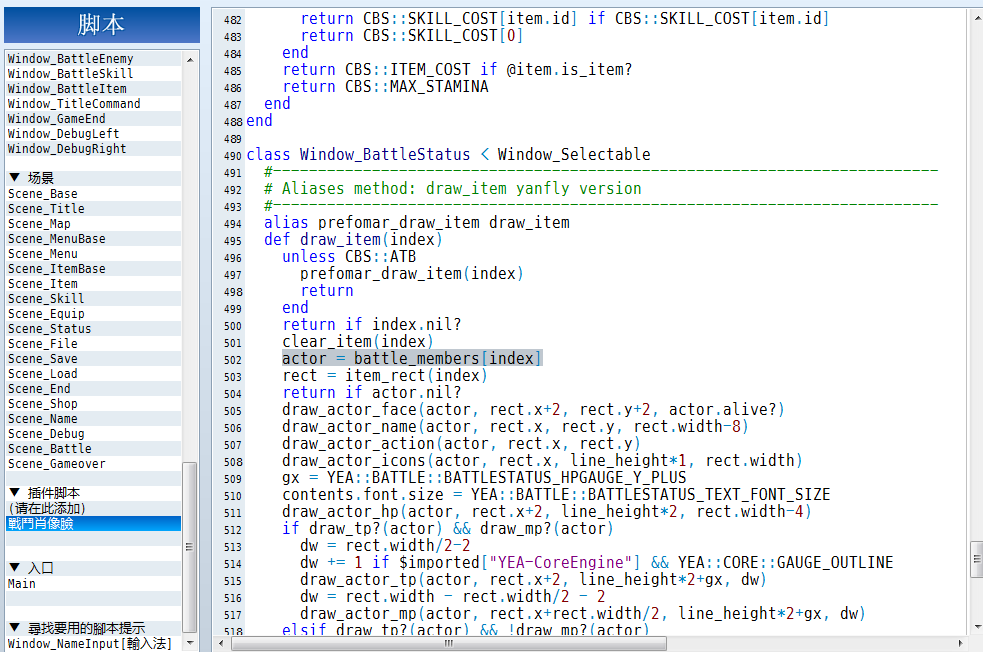Open the Scene_Load script
The width and height of the screenshot is (983, 652).
(x=94, y=374)
